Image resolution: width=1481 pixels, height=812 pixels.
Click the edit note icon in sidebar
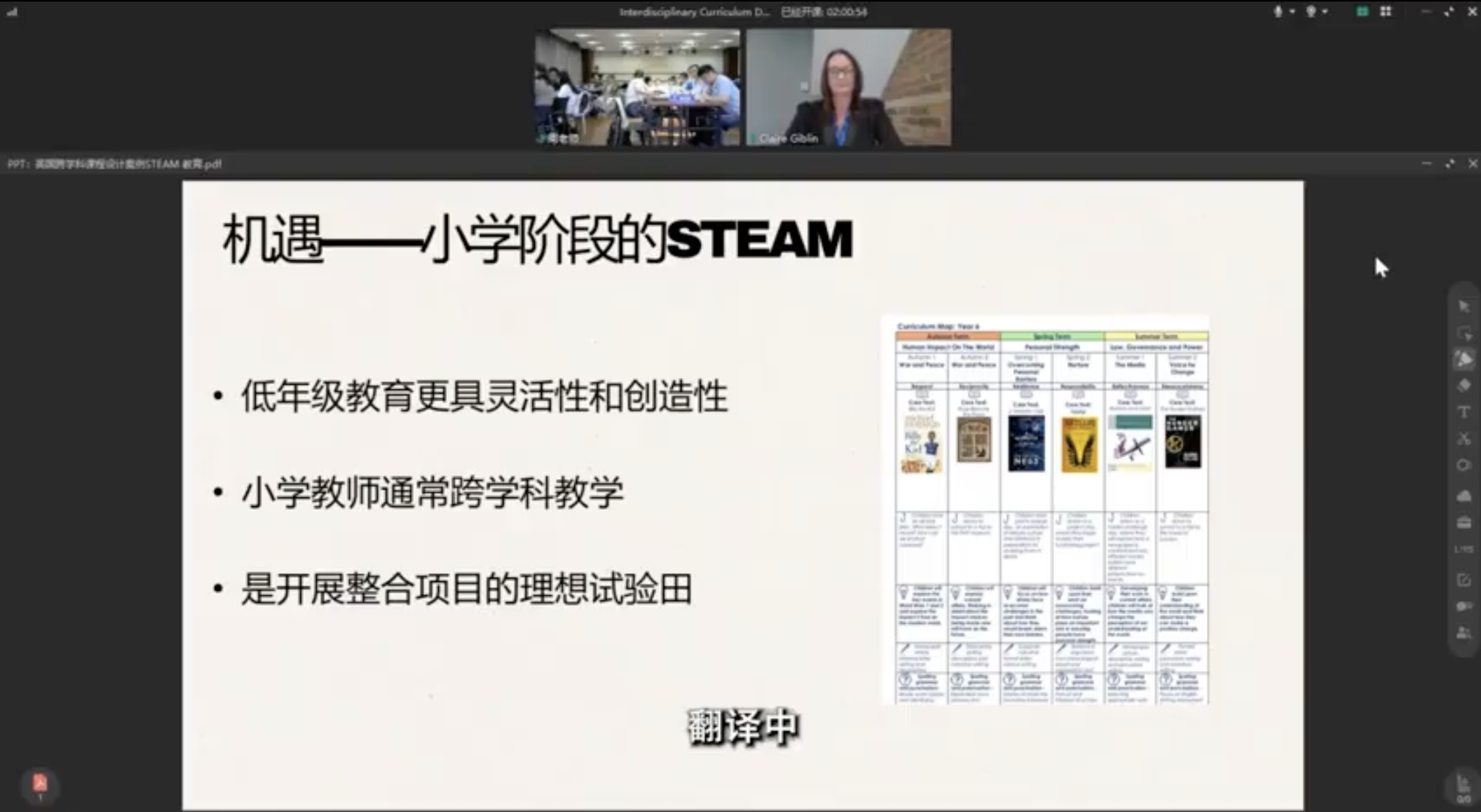pyautogui.click(x=1464, y=579)
